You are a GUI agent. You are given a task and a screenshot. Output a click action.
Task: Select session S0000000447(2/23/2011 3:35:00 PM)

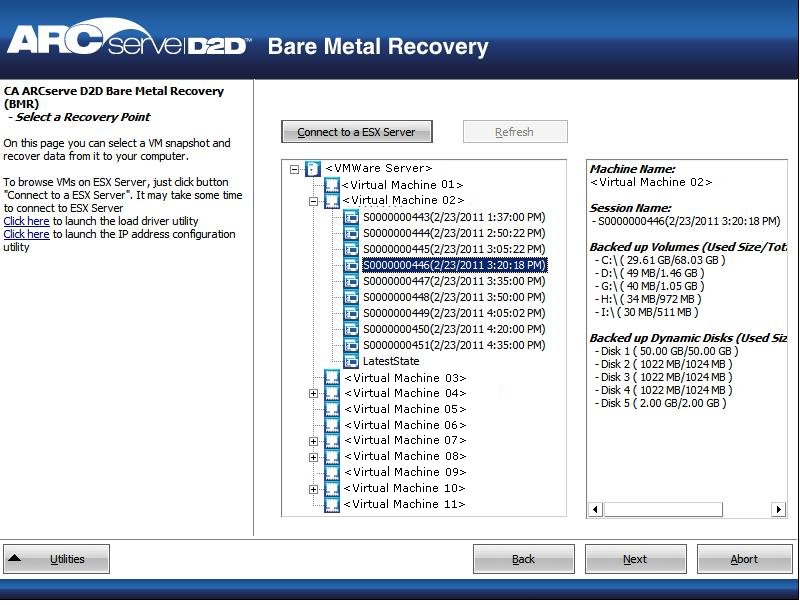(x=454, y=281)
